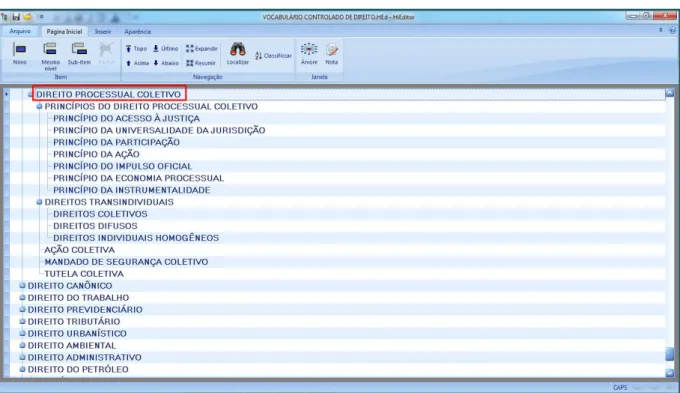Click the vertical scrollbar down arrow
680x393 pixels.
670,373
